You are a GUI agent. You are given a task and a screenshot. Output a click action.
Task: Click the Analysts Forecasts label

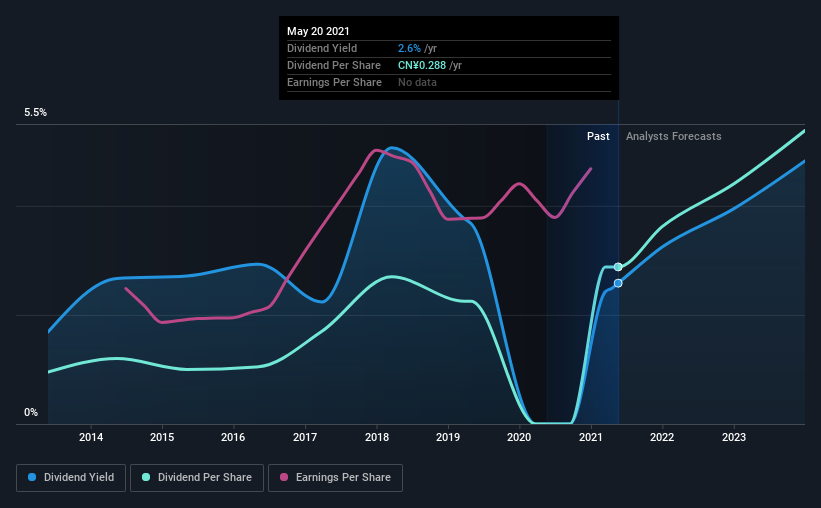point(673,136)
